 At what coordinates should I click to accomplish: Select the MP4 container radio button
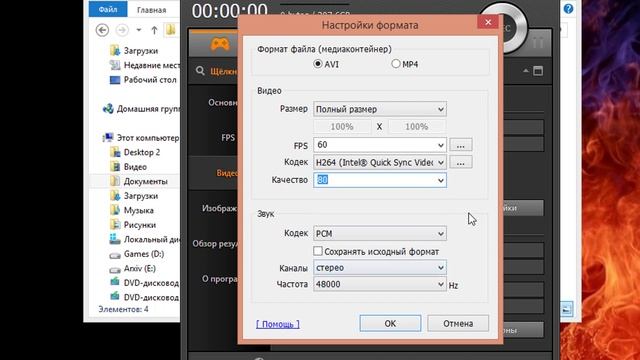click(396, 64)
